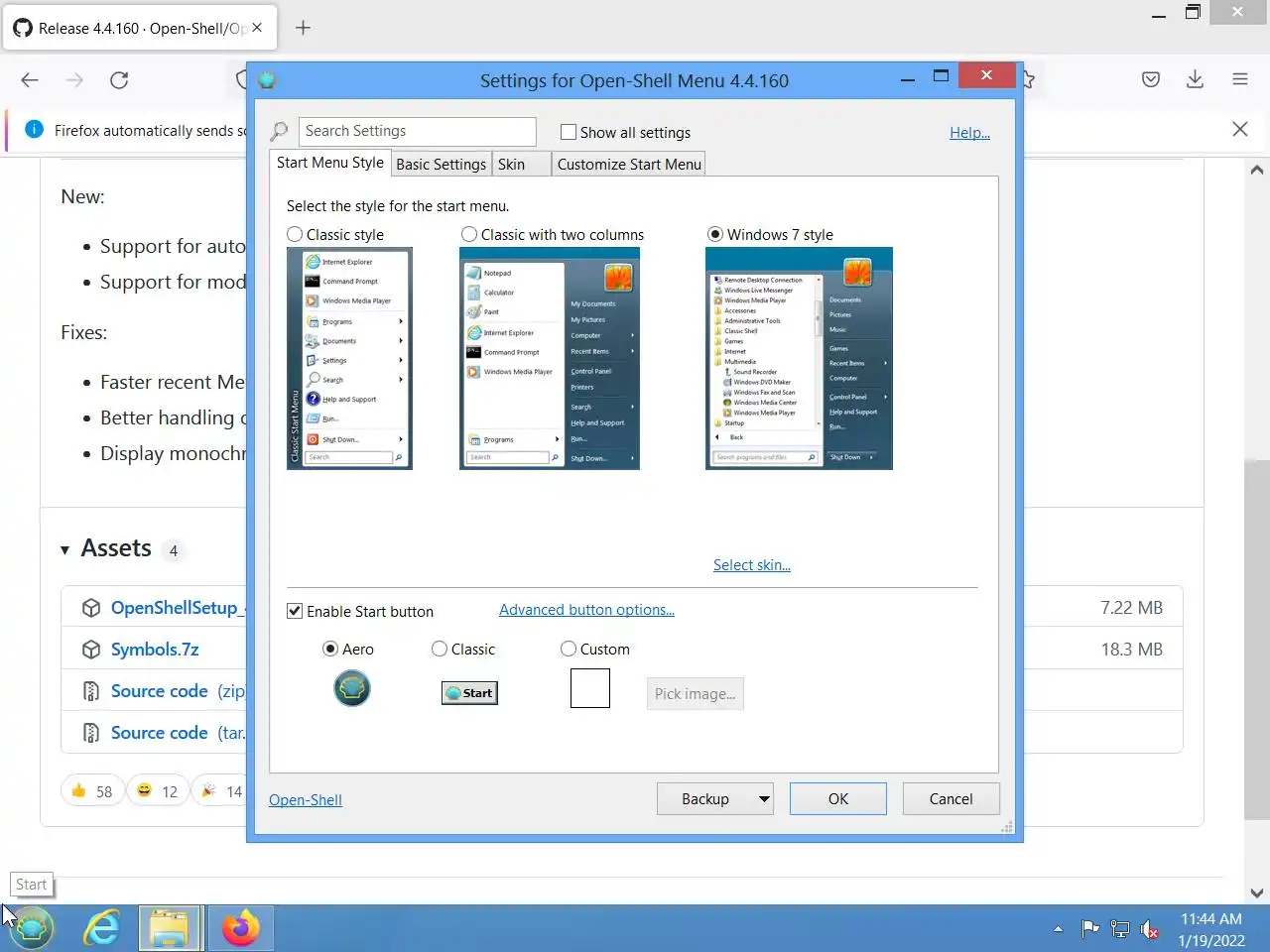Click the Select skin link

752,564
